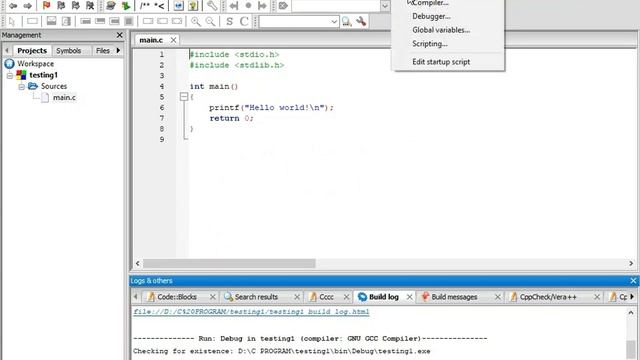640x360 pixels.
Task: Click the green document icon in the top toolbar
Action: 126,5
